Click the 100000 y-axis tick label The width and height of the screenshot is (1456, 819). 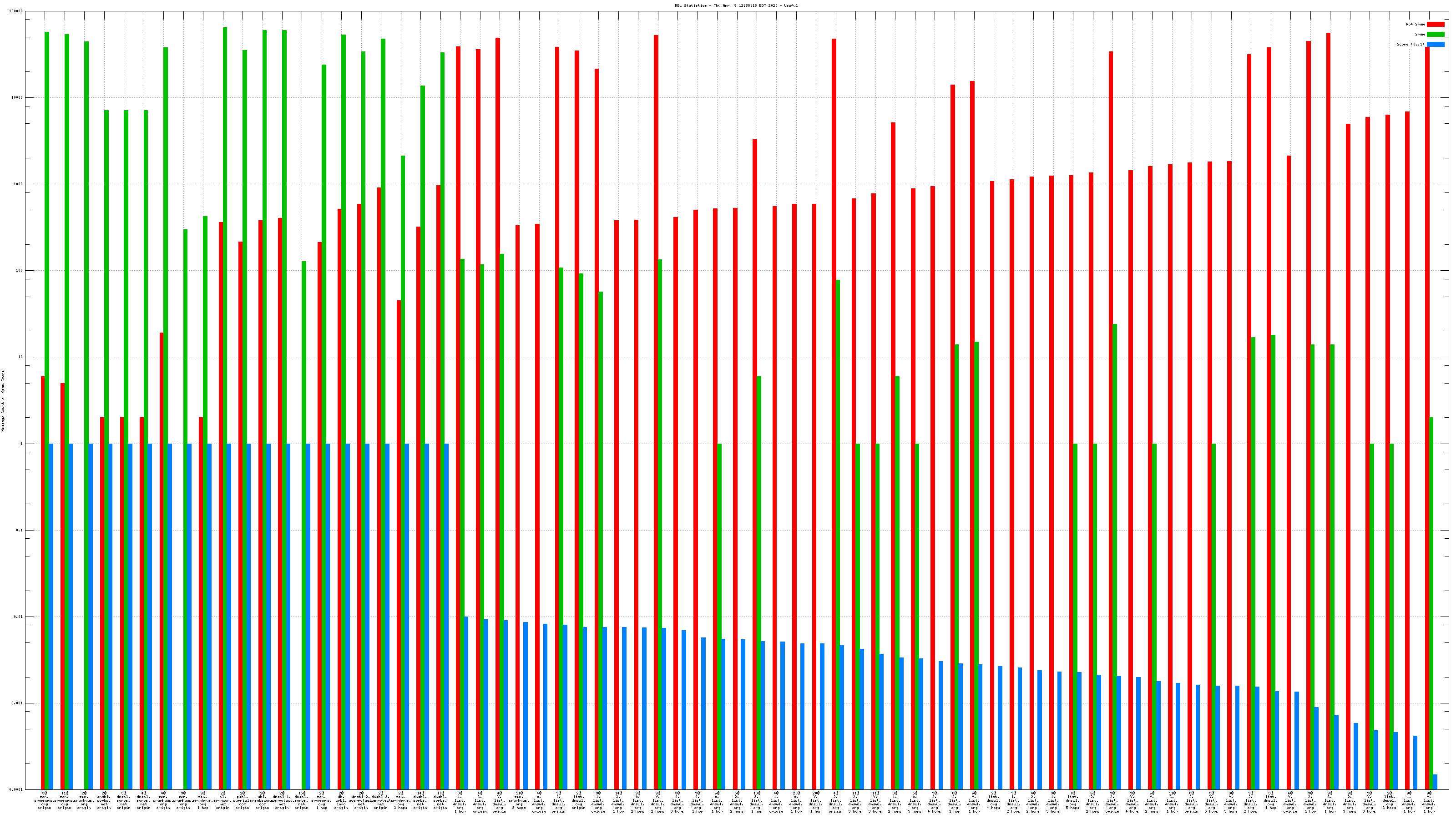coord(17,11)
